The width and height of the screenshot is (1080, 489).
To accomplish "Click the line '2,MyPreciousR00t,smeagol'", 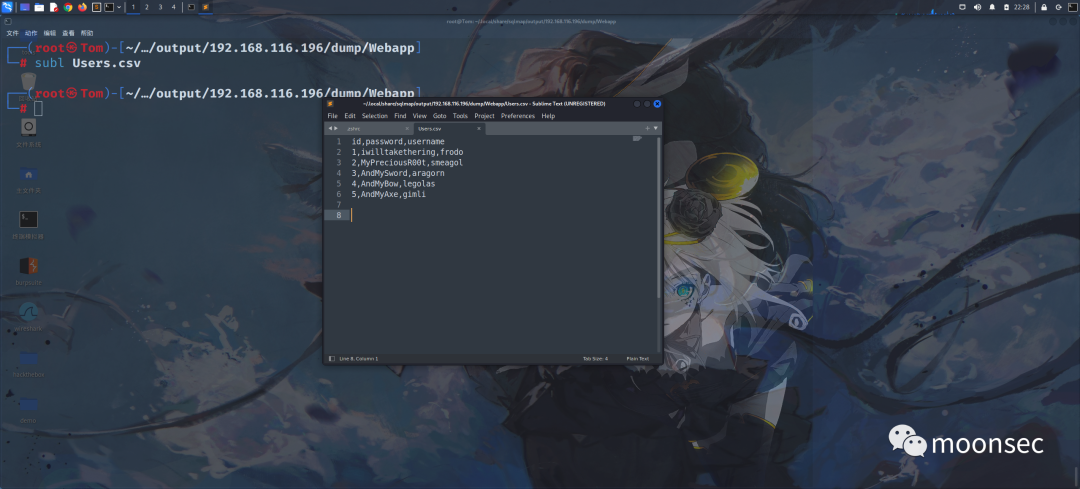I will point(407,163).
